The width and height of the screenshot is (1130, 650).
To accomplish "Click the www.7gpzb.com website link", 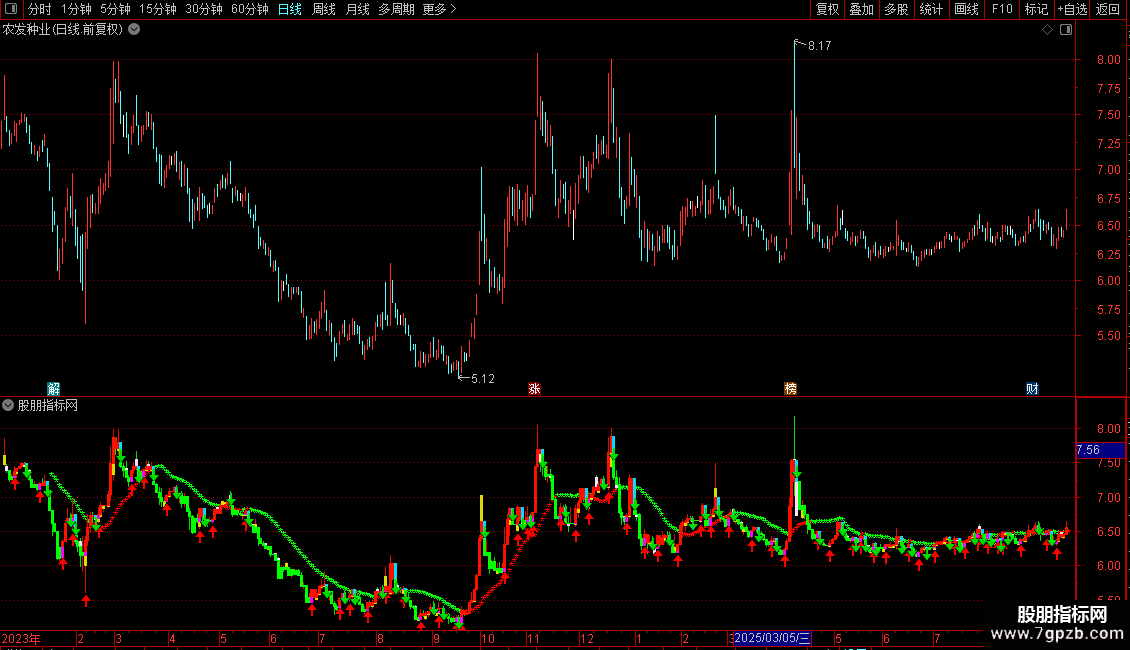I will (1057, 633).
